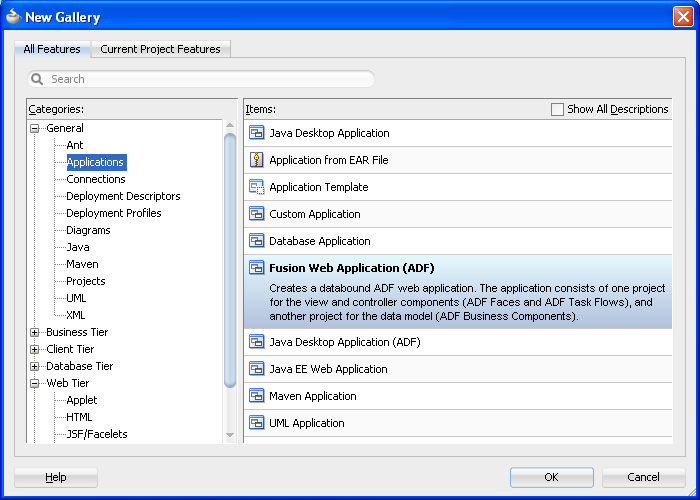The width and height of the screenshot is (700, 500).
Task: Collapse the General category node
Action: [34, 129]
